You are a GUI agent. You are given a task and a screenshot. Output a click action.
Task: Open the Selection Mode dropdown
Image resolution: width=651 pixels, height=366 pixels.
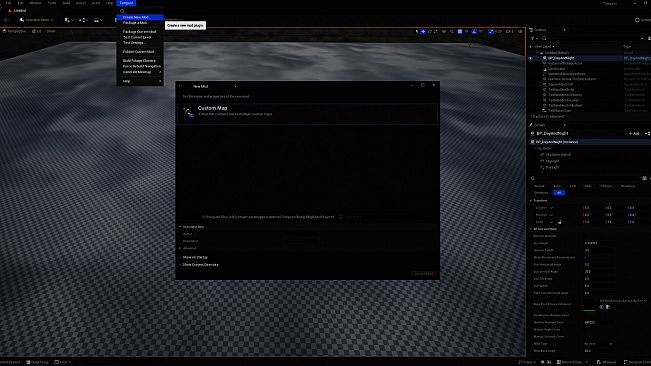pyautogui.click(x=37, y=20)
